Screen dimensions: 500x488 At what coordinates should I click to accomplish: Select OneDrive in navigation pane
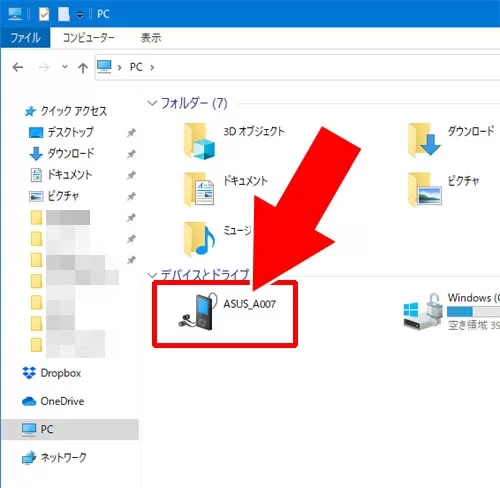62,401
